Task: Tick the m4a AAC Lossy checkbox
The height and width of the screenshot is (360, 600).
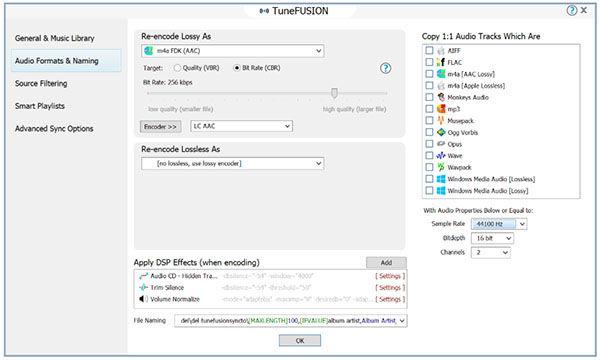Action: click(429, 73)
